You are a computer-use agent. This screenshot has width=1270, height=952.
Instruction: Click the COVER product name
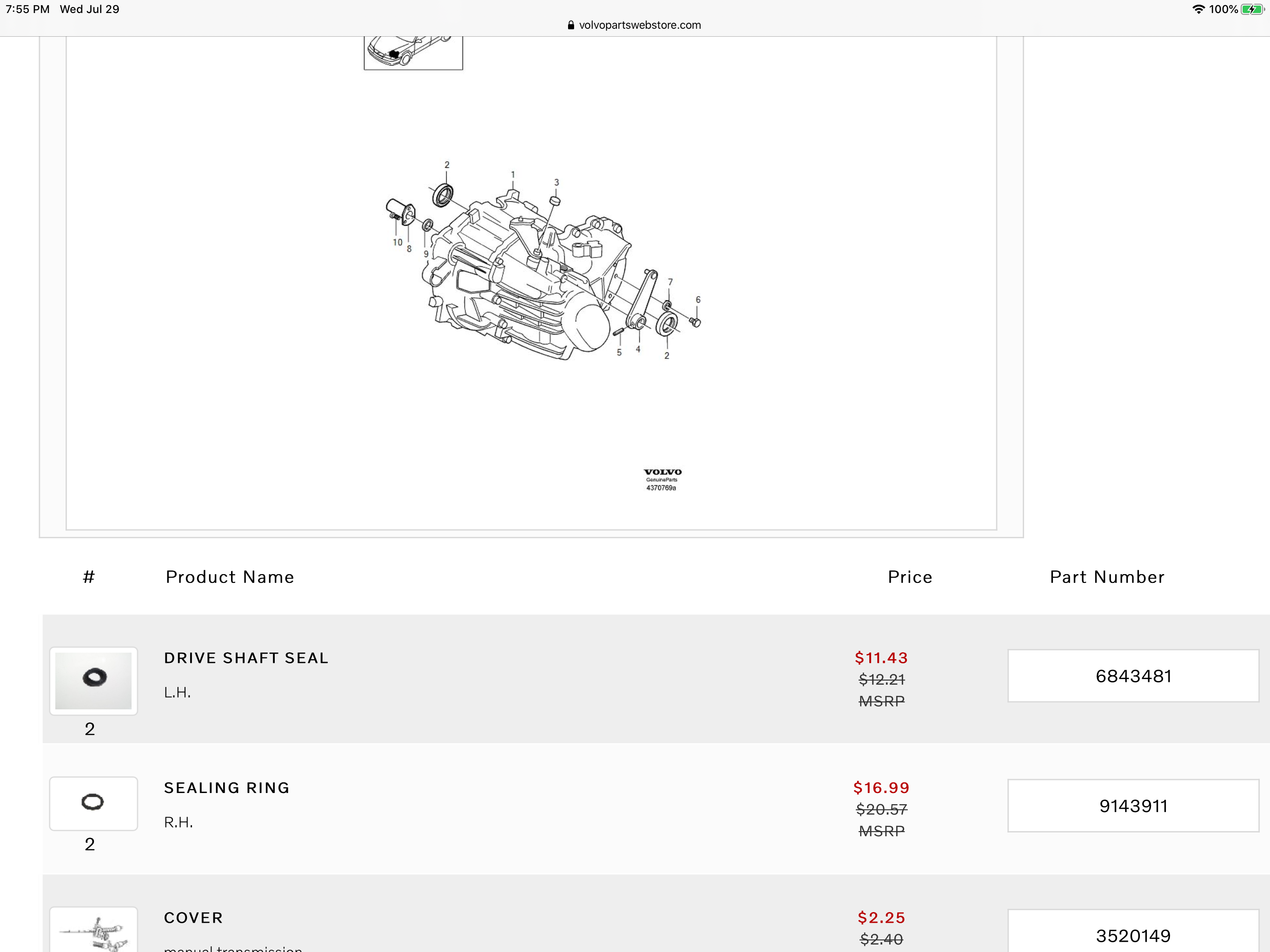pos(193,918)
